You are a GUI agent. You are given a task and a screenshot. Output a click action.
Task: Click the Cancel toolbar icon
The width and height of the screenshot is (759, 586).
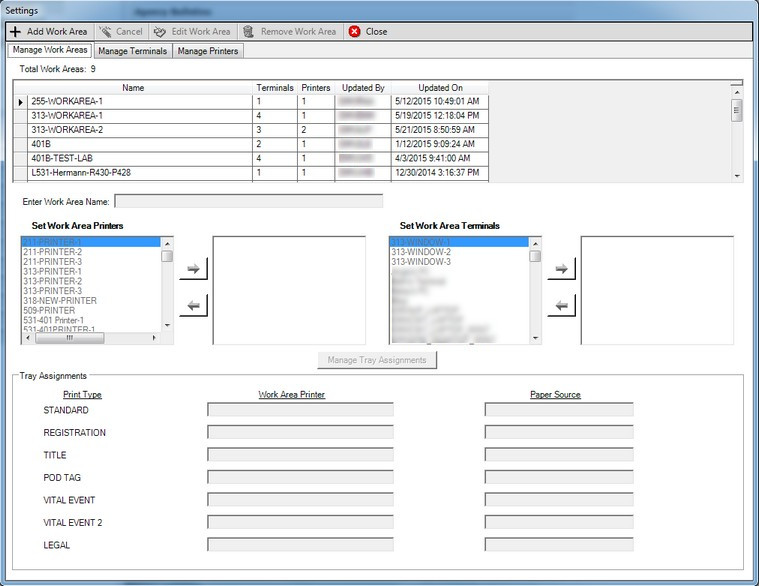coord(105,31)
